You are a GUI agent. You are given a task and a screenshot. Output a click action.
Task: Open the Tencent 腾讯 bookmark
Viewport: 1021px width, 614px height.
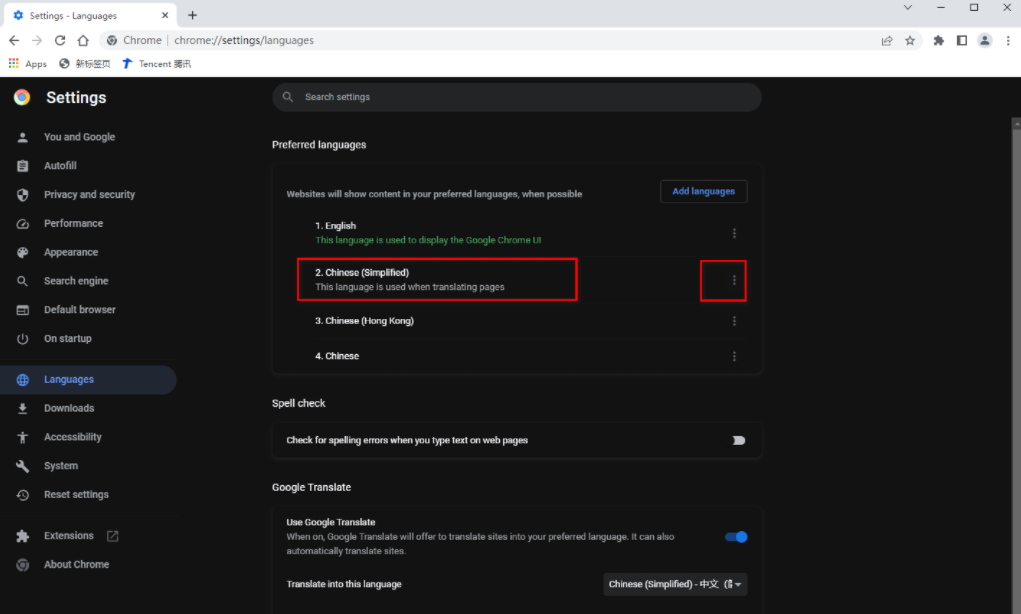156,64
